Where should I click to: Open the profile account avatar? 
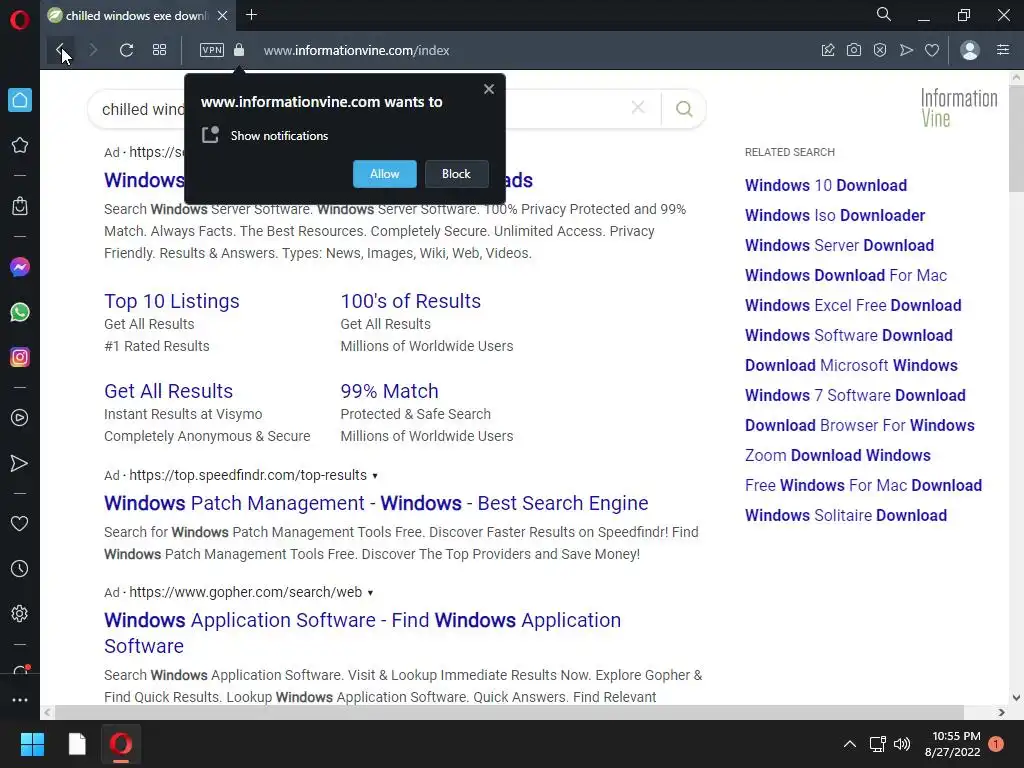[x=970, y=50]
